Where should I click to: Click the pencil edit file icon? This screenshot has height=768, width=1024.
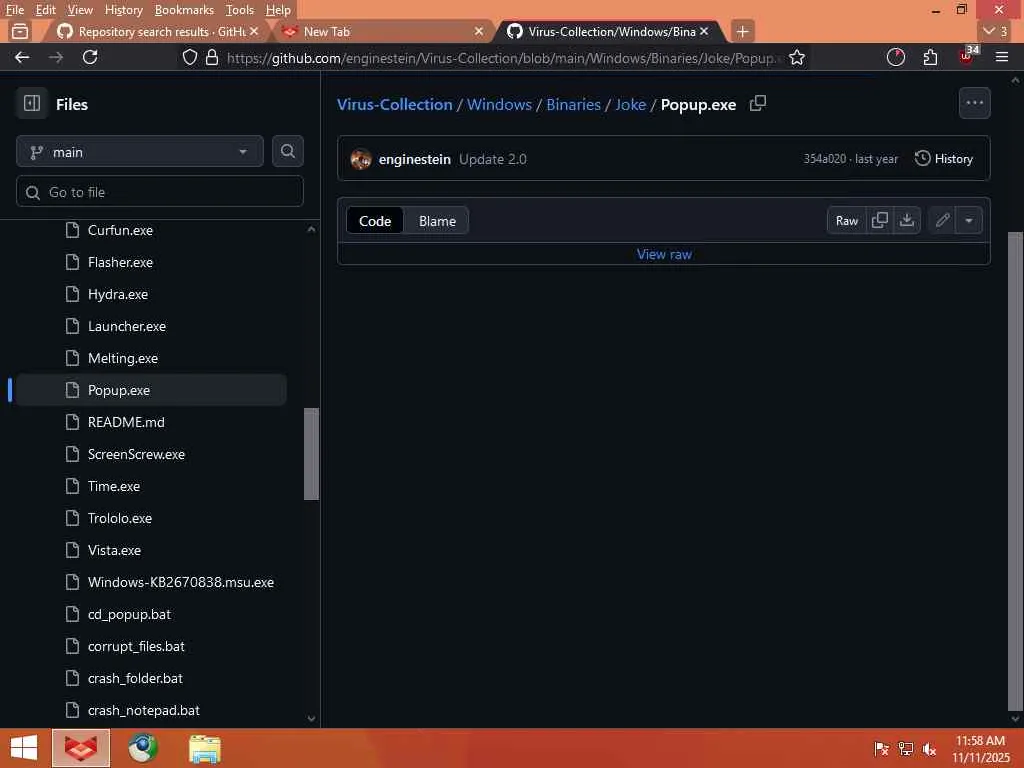pos(942,220)
